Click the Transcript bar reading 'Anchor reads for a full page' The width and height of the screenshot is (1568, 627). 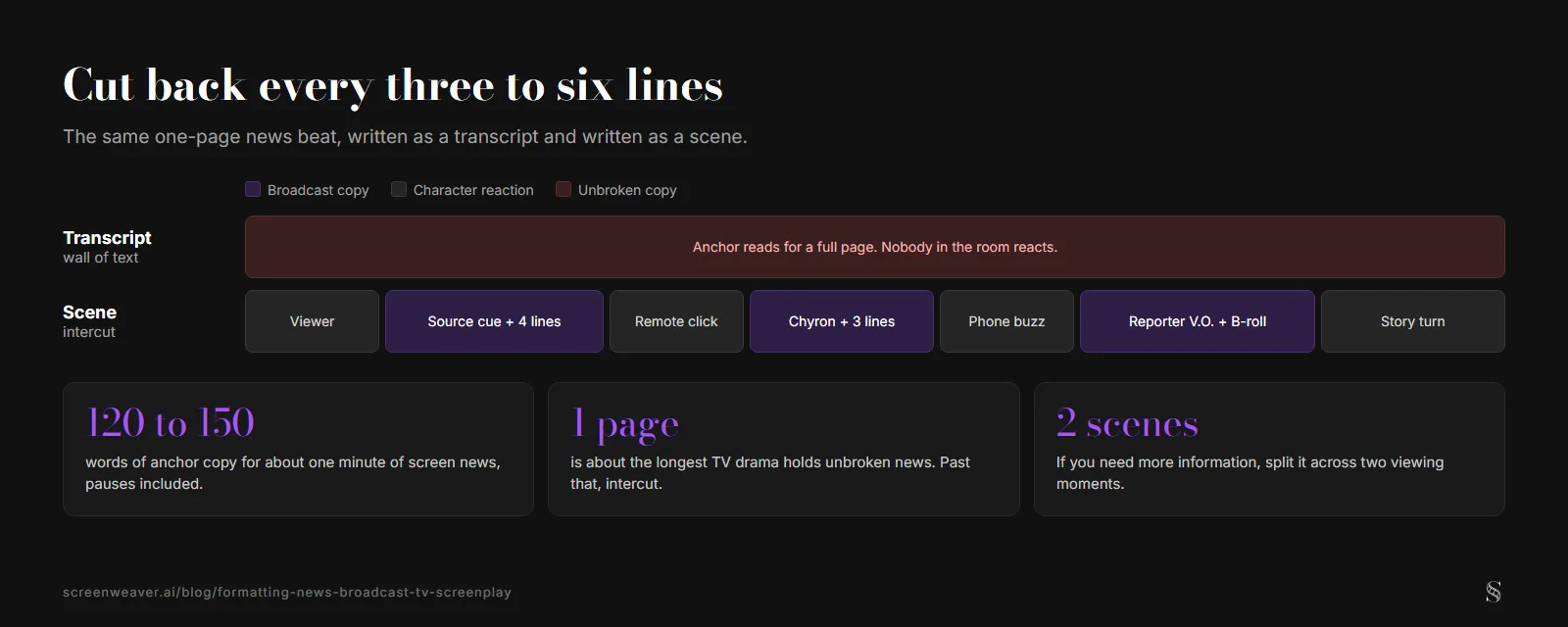point(875,247)
